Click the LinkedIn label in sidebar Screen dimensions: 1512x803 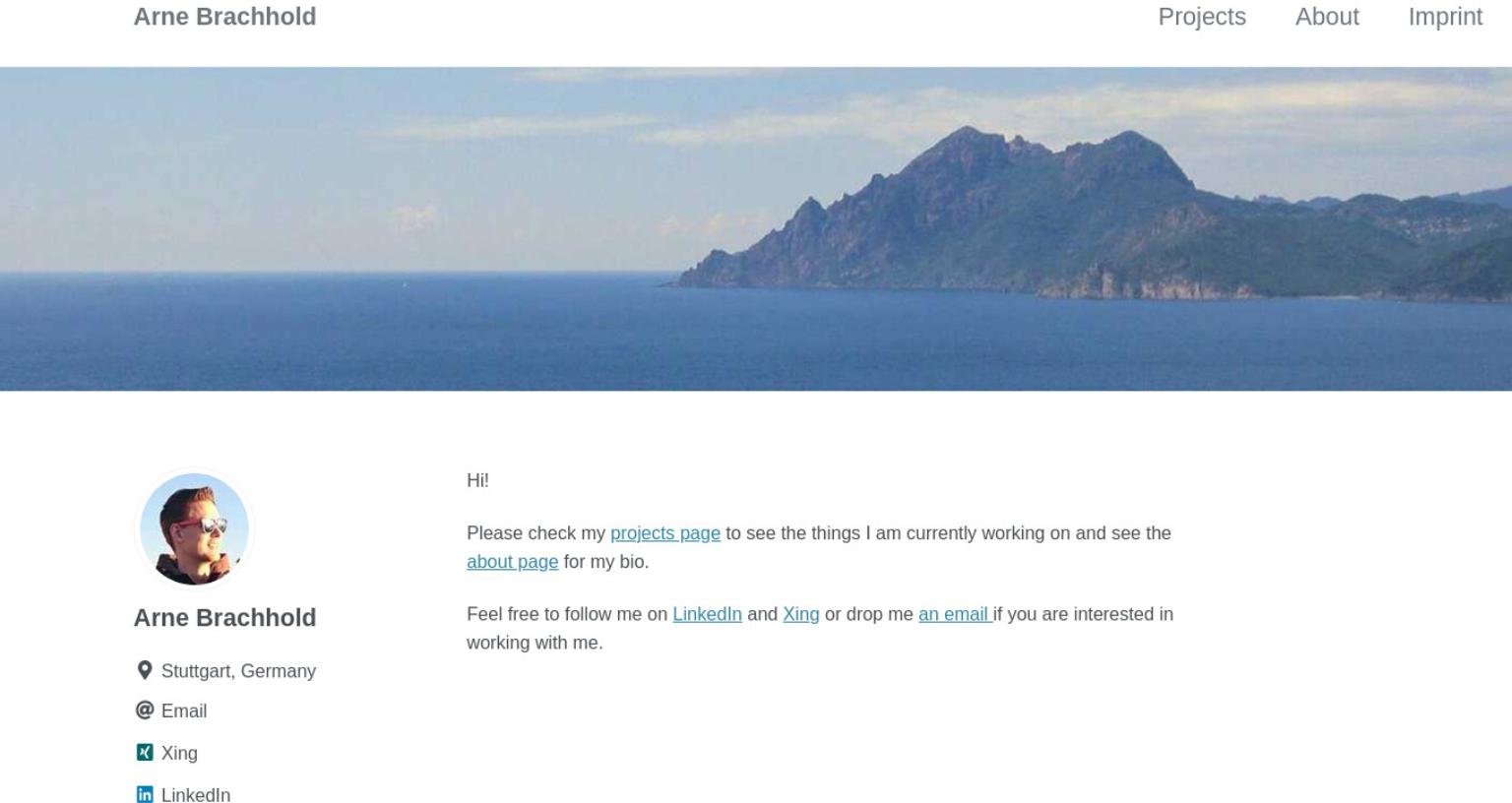(x=196, y=794)
